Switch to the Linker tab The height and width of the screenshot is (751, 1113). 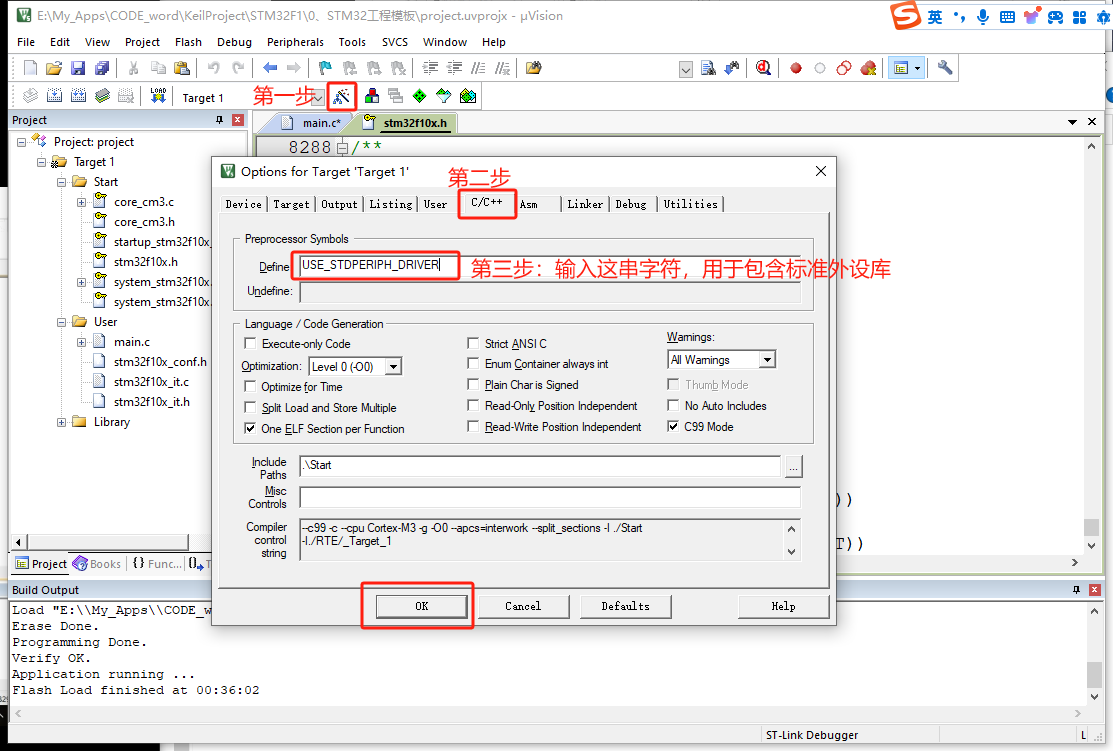pyautogui.click(x=585, y=204)
